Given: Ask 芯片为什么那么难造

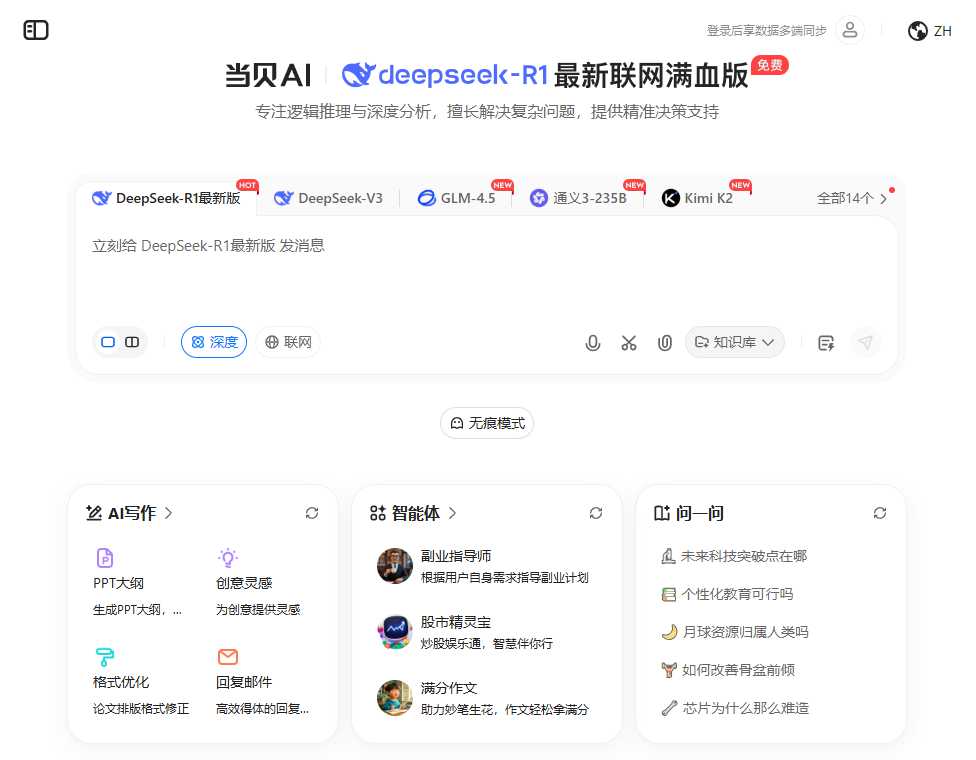Looking at the screenshot, I should pyautogui.click(x=734, y=708).
